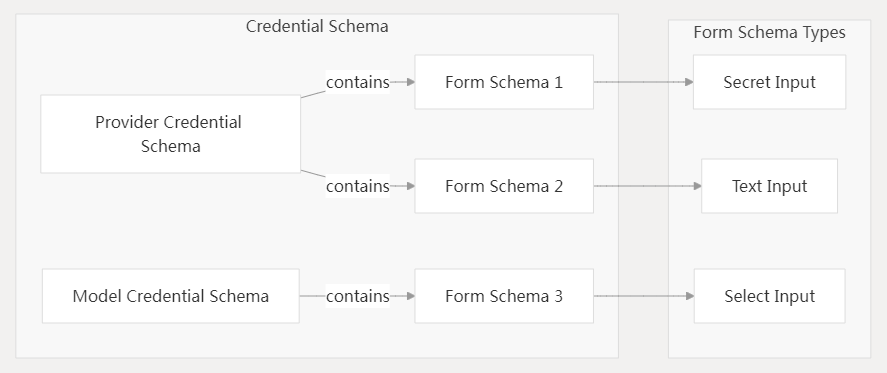Image resolution: width=887 pixels, height=373 pixels.
Task: Click the arrowhead entering Form Schema 3
Action: 410,296
